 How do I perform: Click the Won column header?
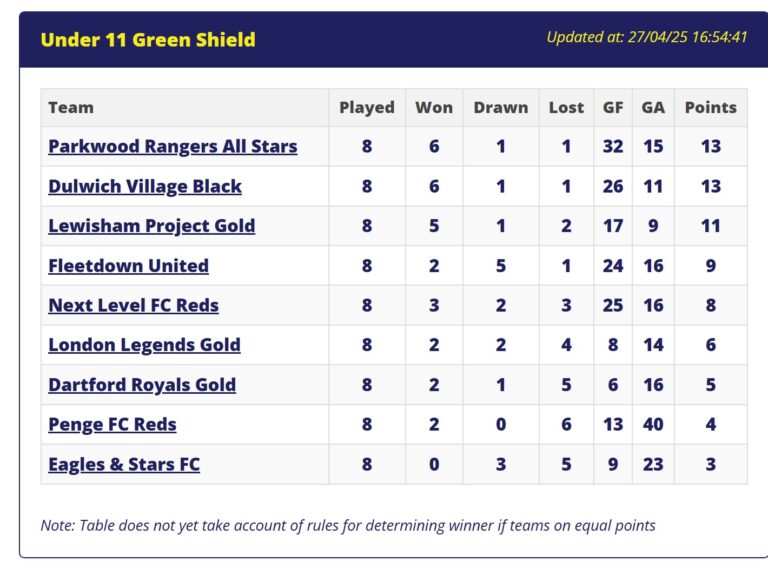click(434, 107)
